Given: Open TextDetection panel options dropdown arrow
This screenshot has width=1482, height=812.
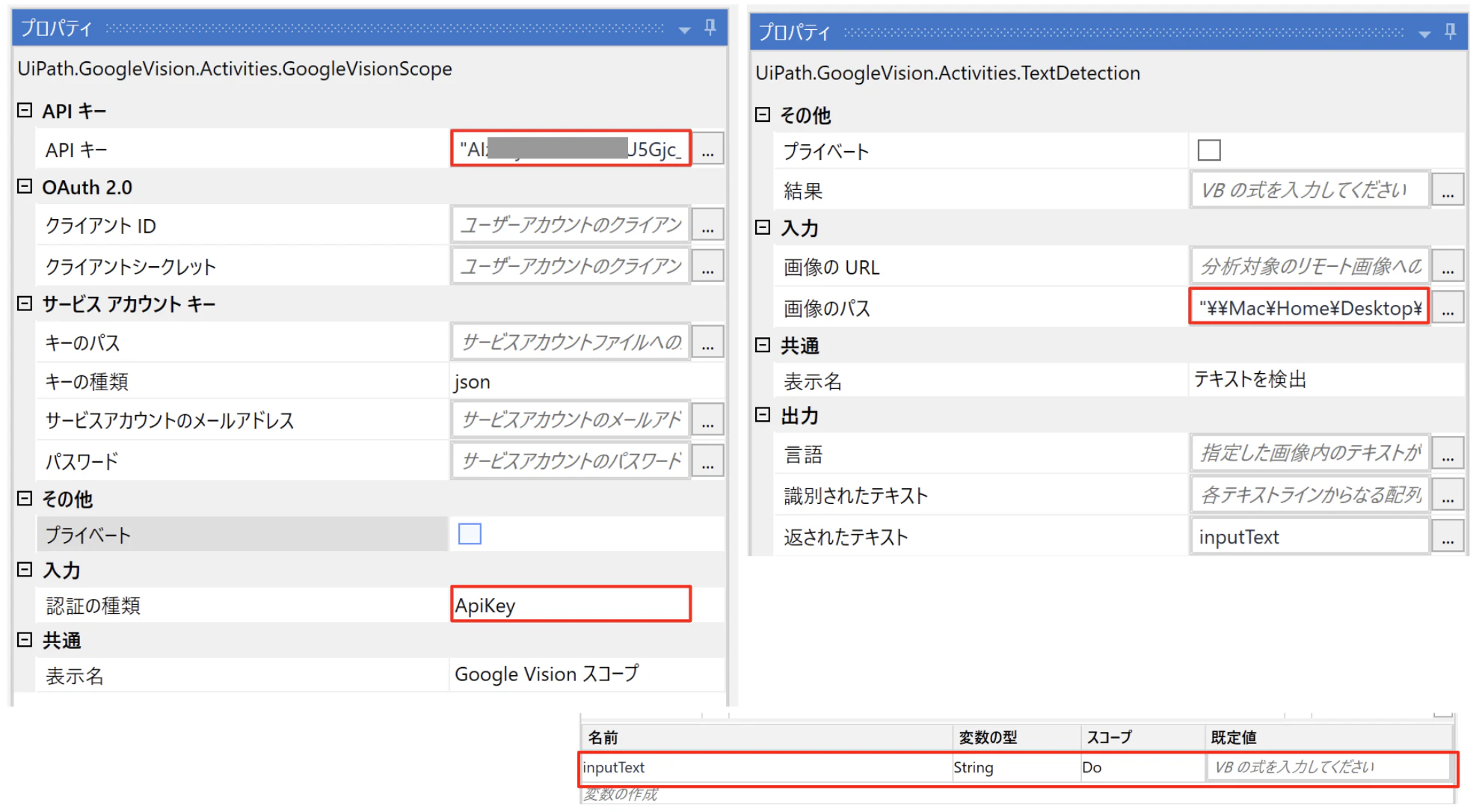Looking at the screenshot, I should pos(1424,34).
